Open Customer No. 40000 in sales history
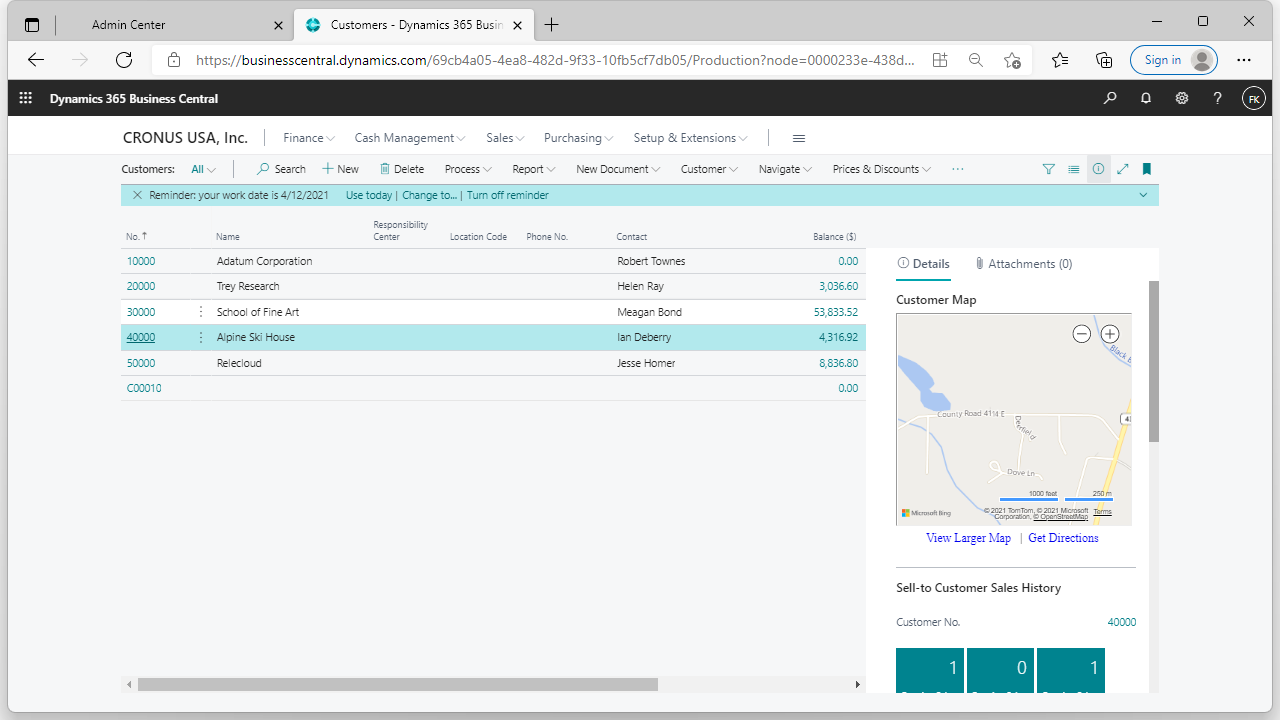 tap(1121, 622)
